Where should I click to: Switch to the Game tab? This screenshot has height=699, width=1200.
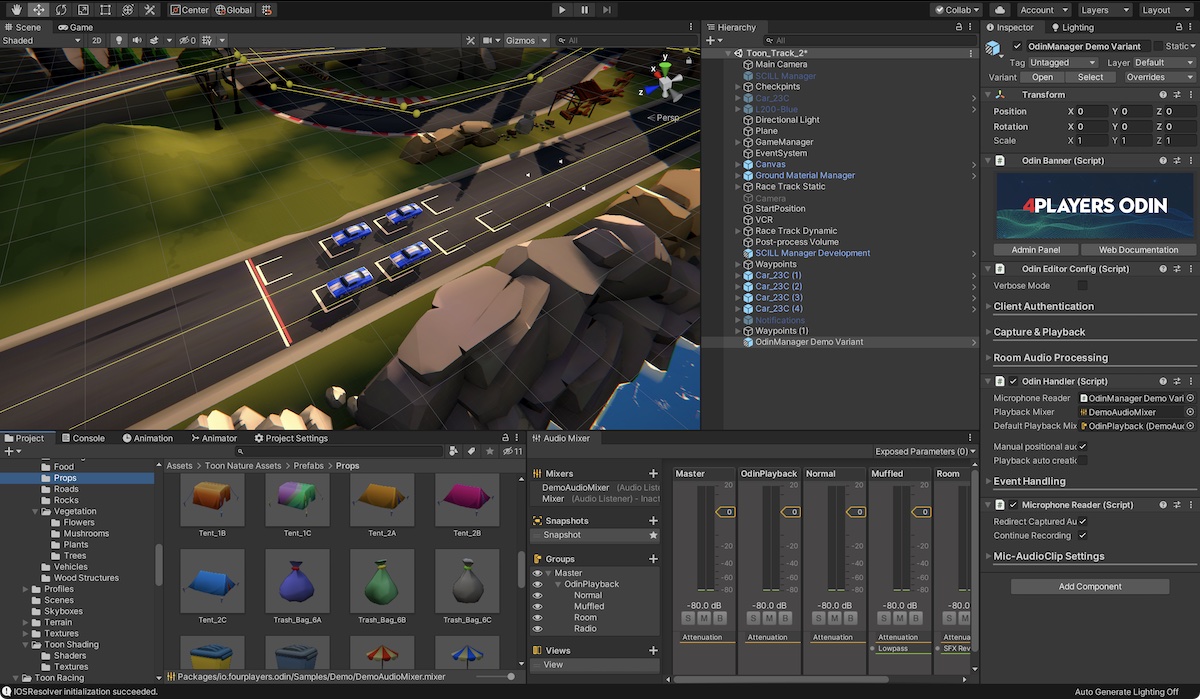click(75, 27)
